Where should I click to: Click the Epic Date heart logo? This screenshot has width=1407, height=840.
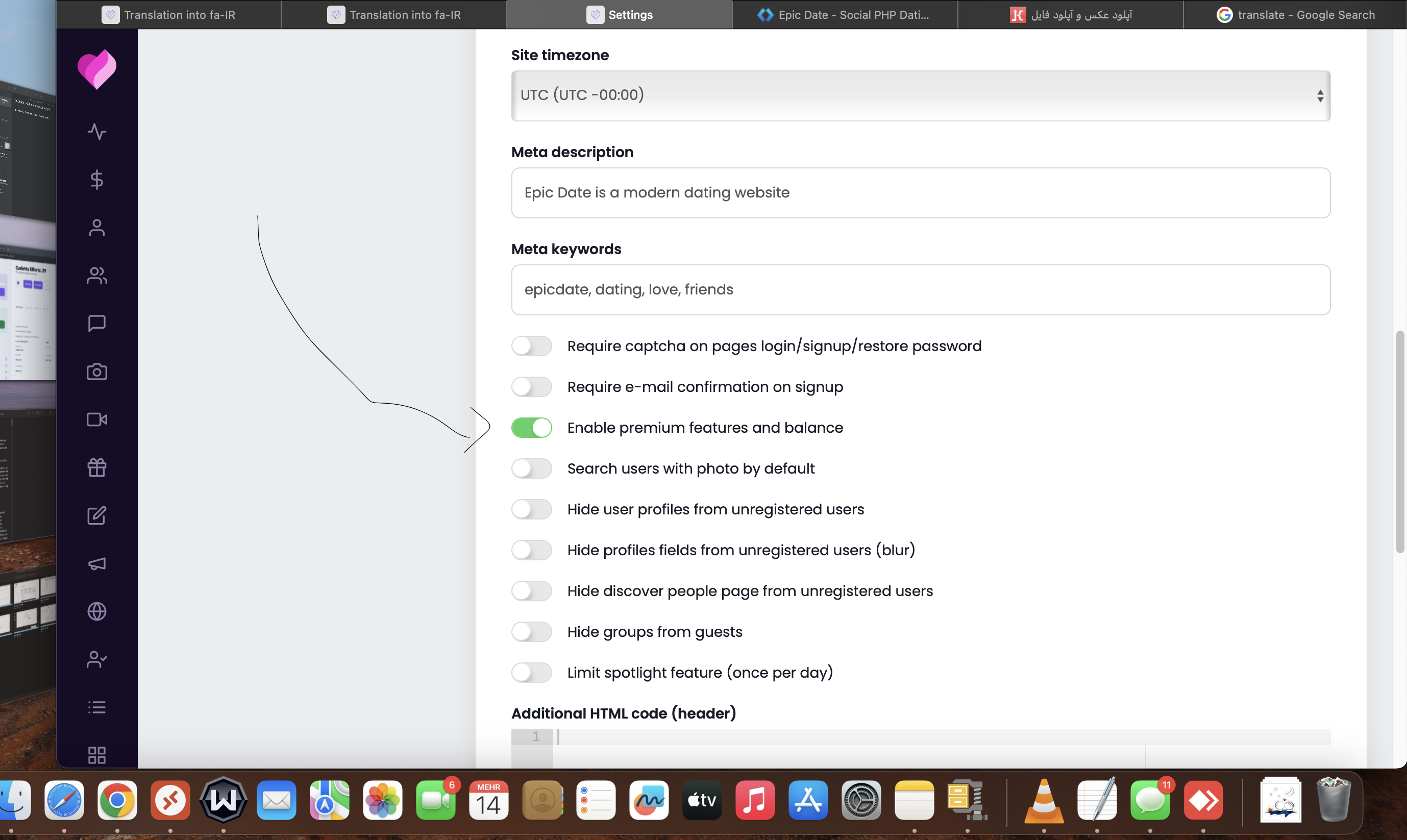click(x=97, y=69)
